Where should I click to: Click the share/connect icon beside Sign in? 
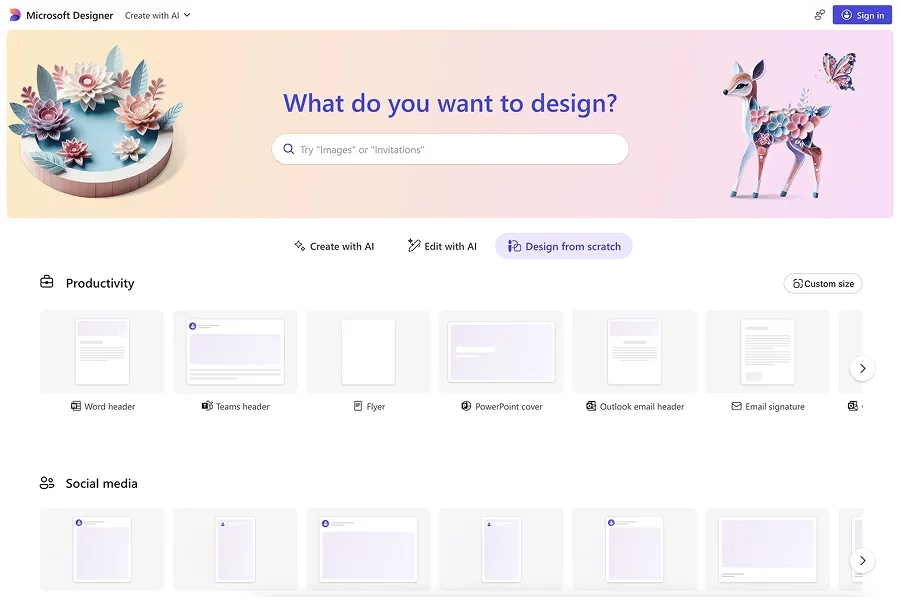(x=819, y=15)
